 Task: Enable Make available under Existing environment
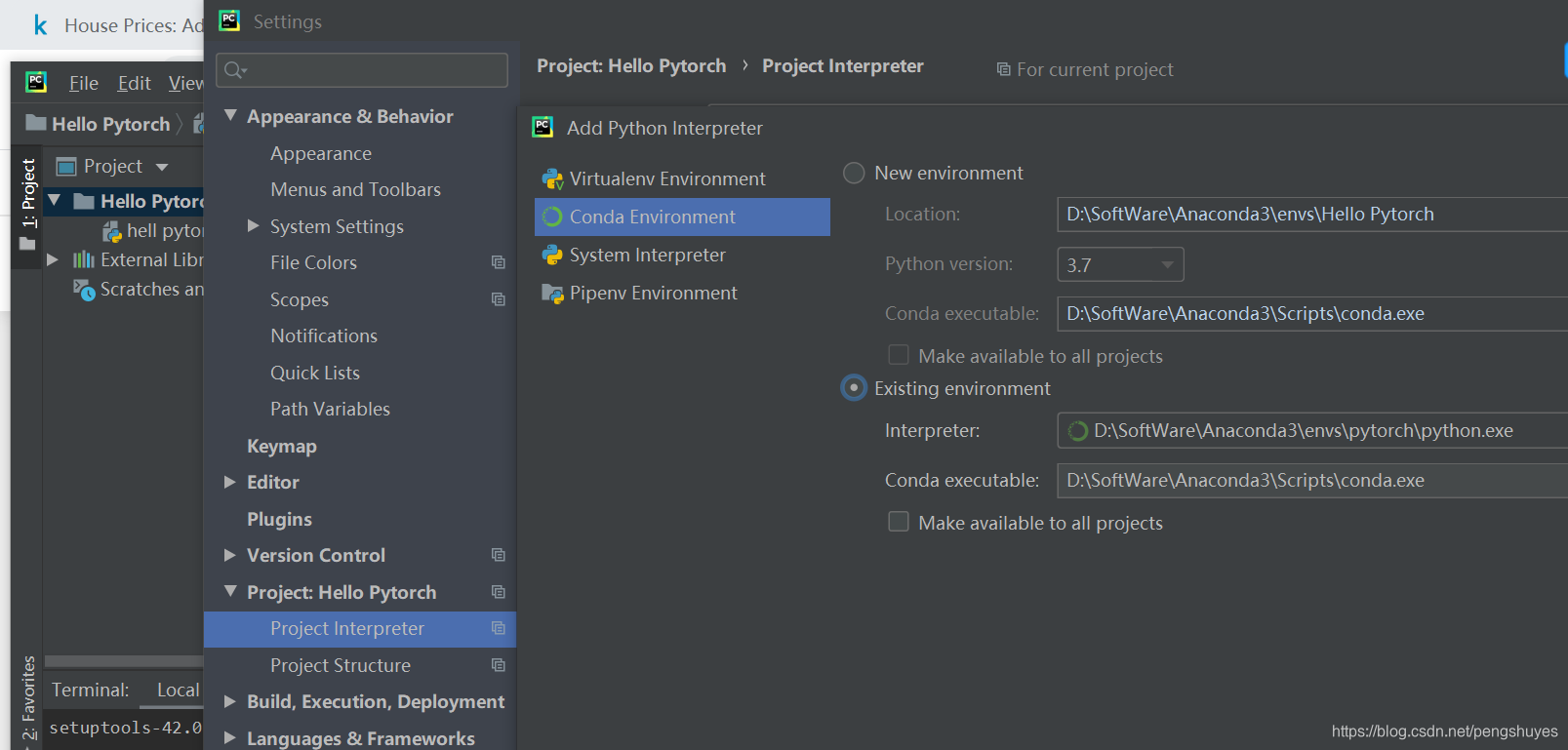tap(899, 522)
